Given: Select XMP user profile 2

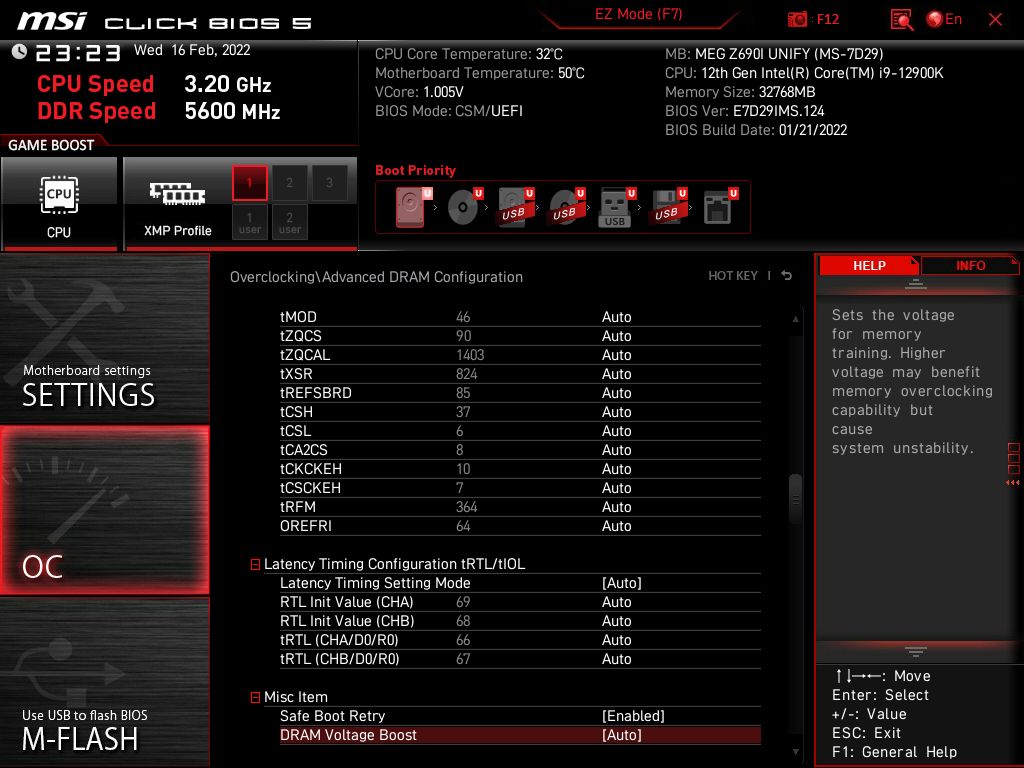Looking at the screenshot, I should click(x=289, y=223).
